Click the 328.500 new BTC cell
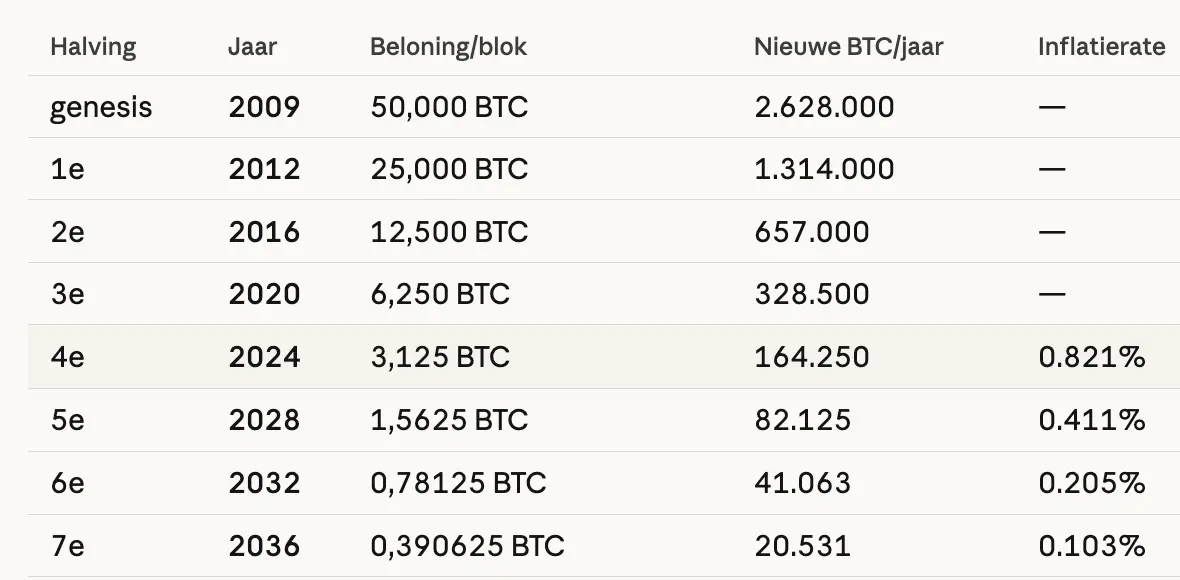Screen dimensions: 1180x580 tap(812, 294)
